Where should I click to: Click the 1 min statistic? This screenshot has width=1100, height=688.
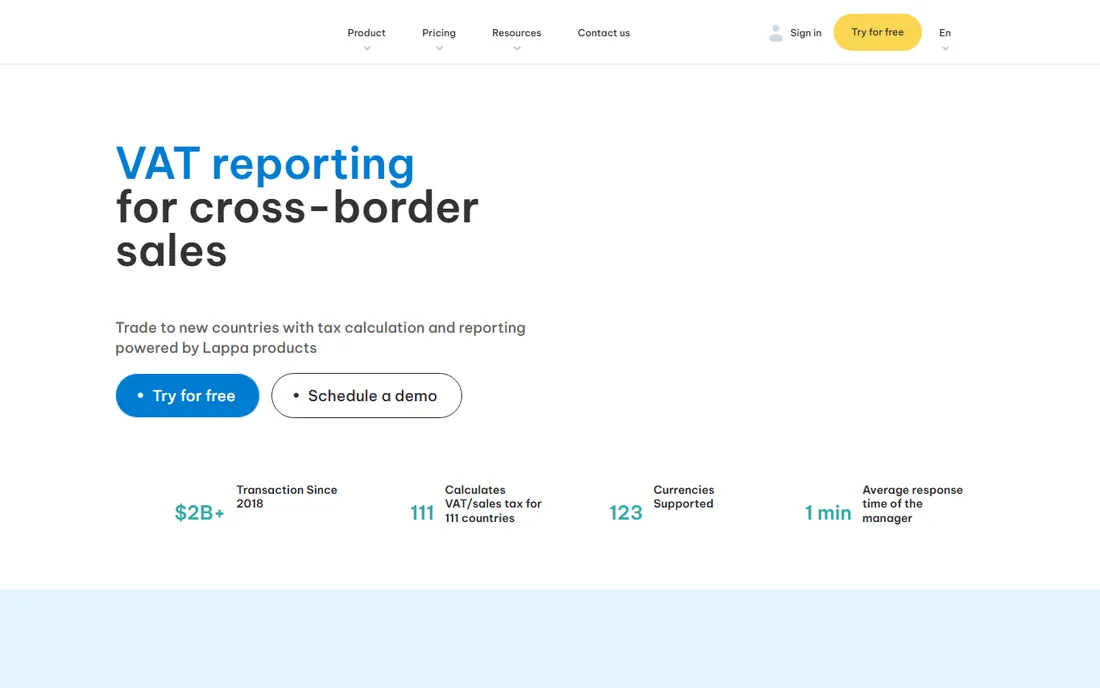[x=827, y=513]
